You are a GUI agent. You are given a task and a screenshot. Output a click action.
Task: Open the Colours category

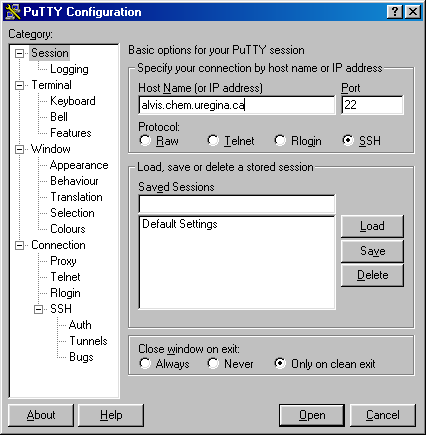tap(68, 229)
